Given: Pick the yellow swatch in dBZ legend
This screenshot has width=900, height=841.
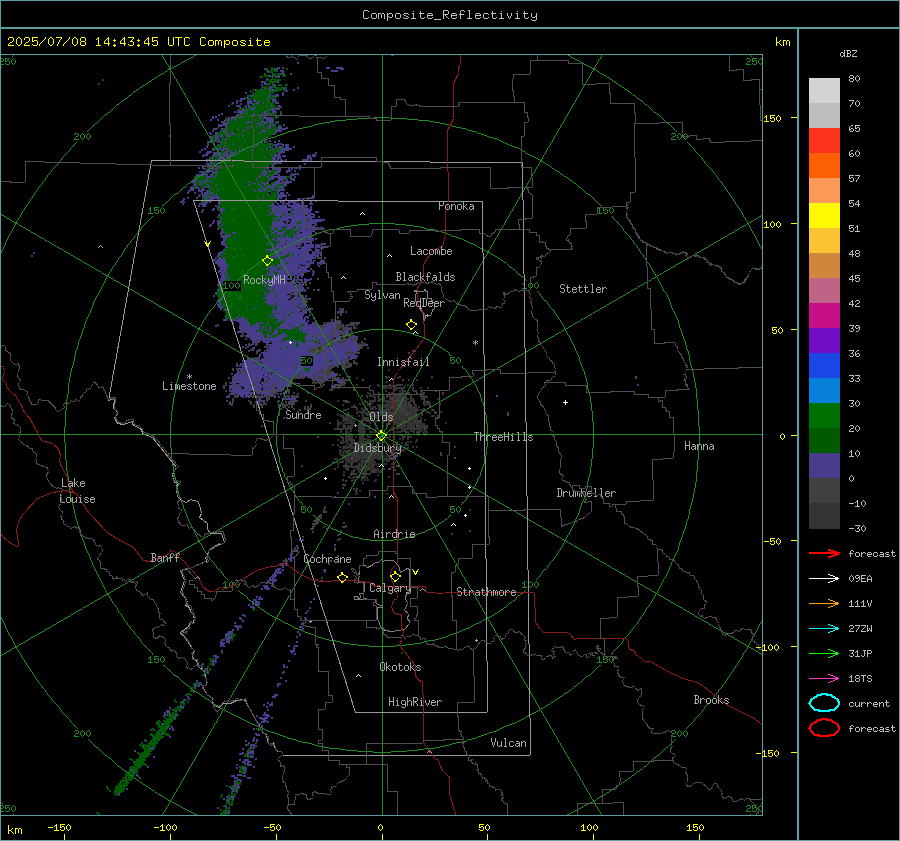Looking at the screenshot, I should coord(824,216).
